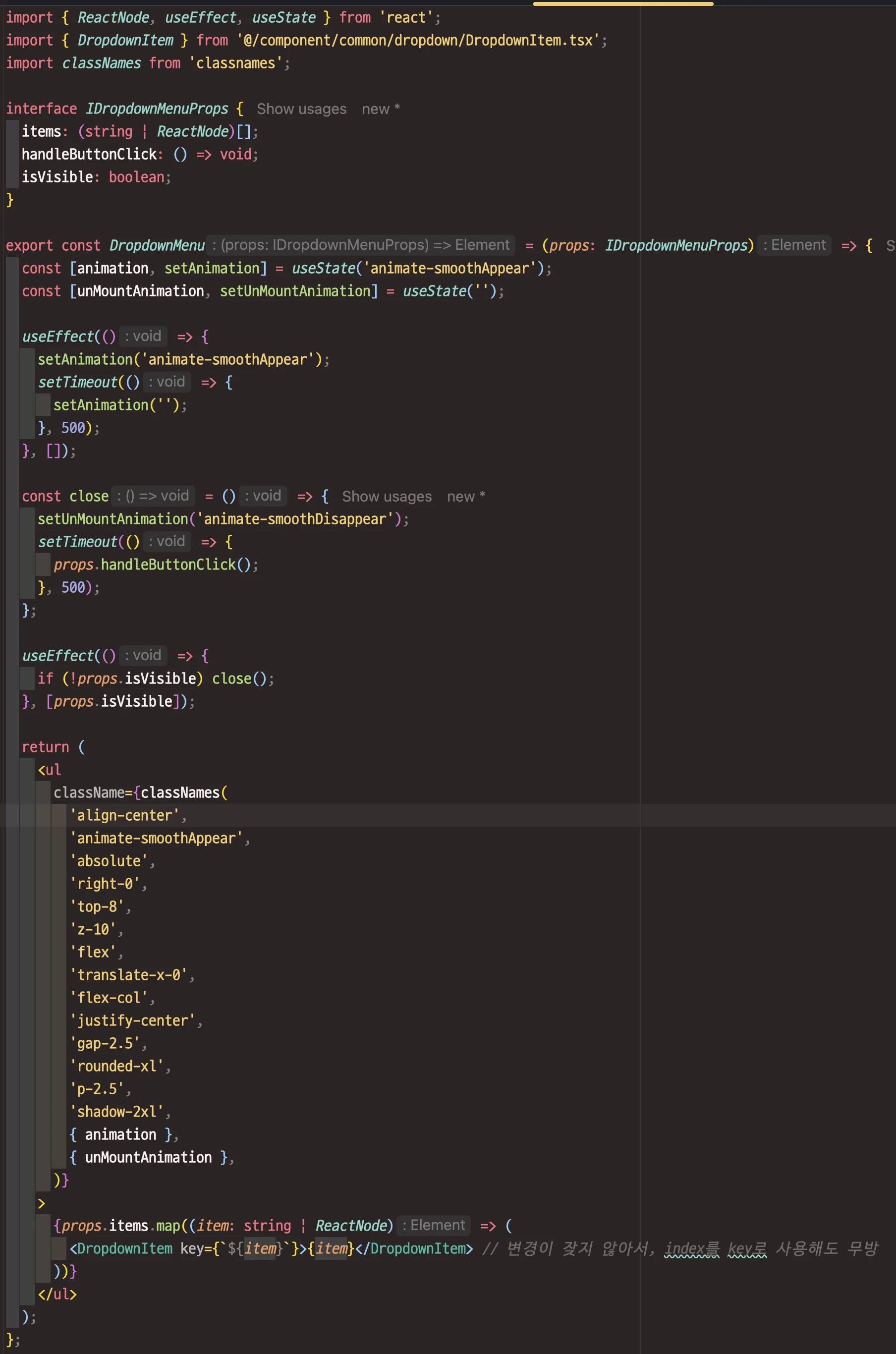
Task: Click 'interface IDropdownMenuProps' name
Action: click(157, 109)
